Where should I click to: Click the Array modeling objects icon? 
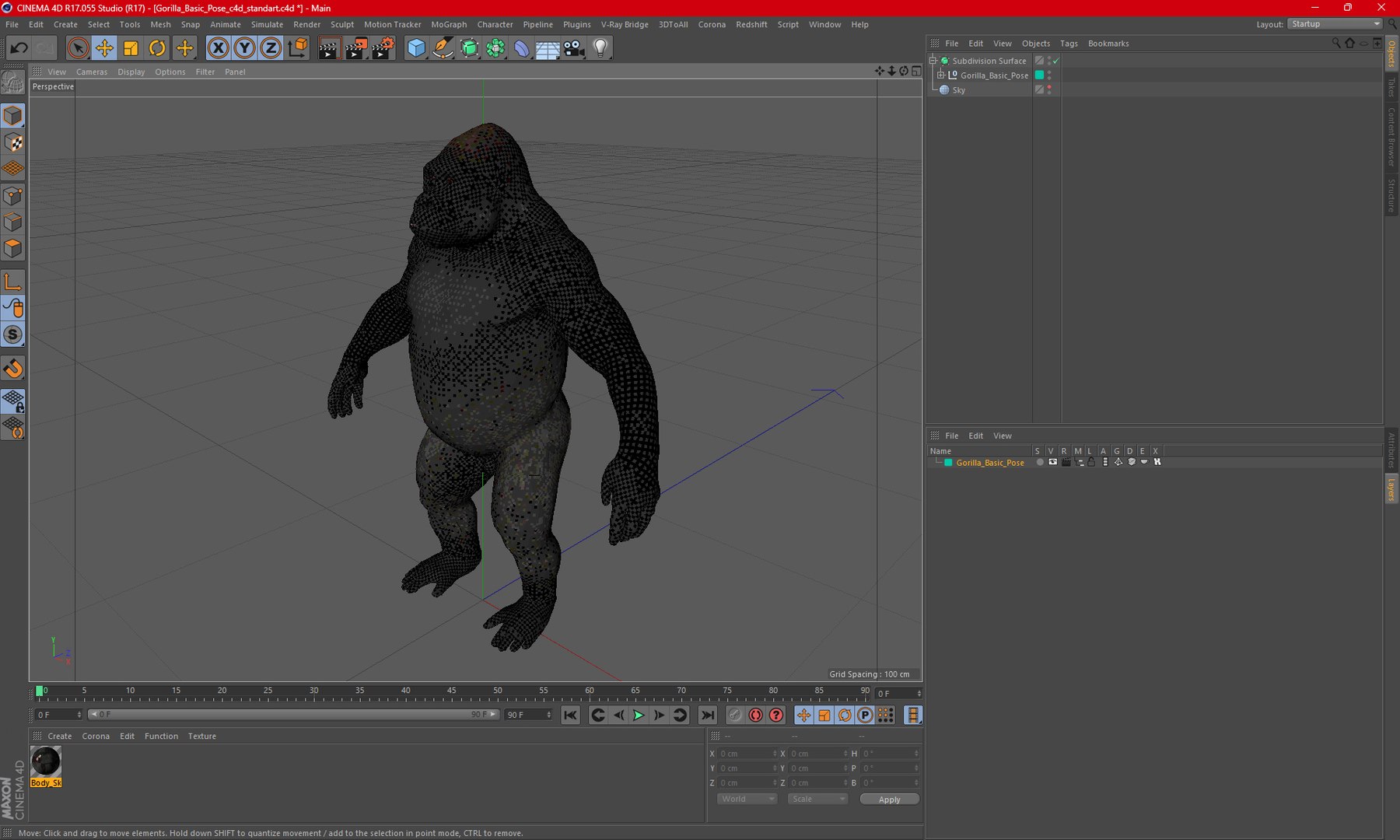coord(495,48)
